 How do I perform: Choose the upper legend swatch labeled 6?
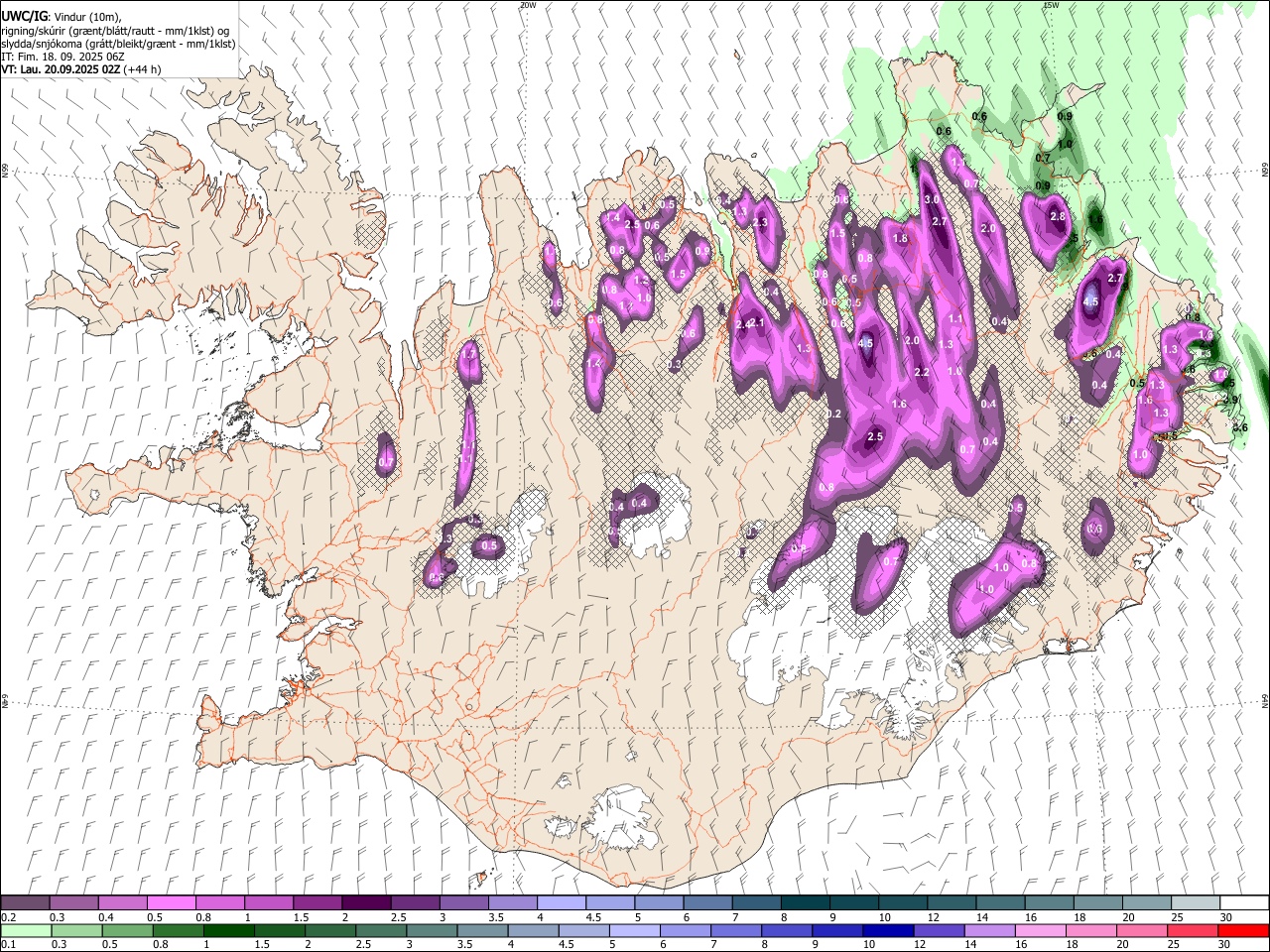point(706,903)
